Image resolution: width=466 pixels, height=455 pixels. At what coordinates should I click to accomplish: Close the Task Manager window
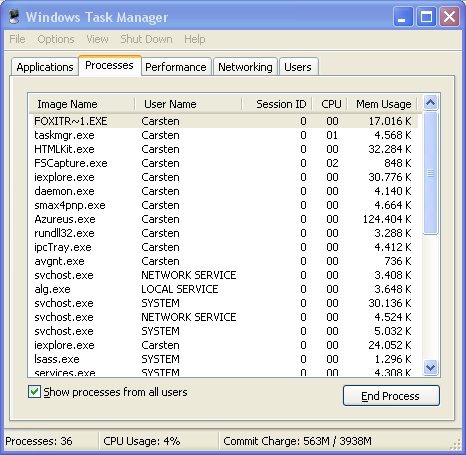pyautogui.click(x=449, y=17)
